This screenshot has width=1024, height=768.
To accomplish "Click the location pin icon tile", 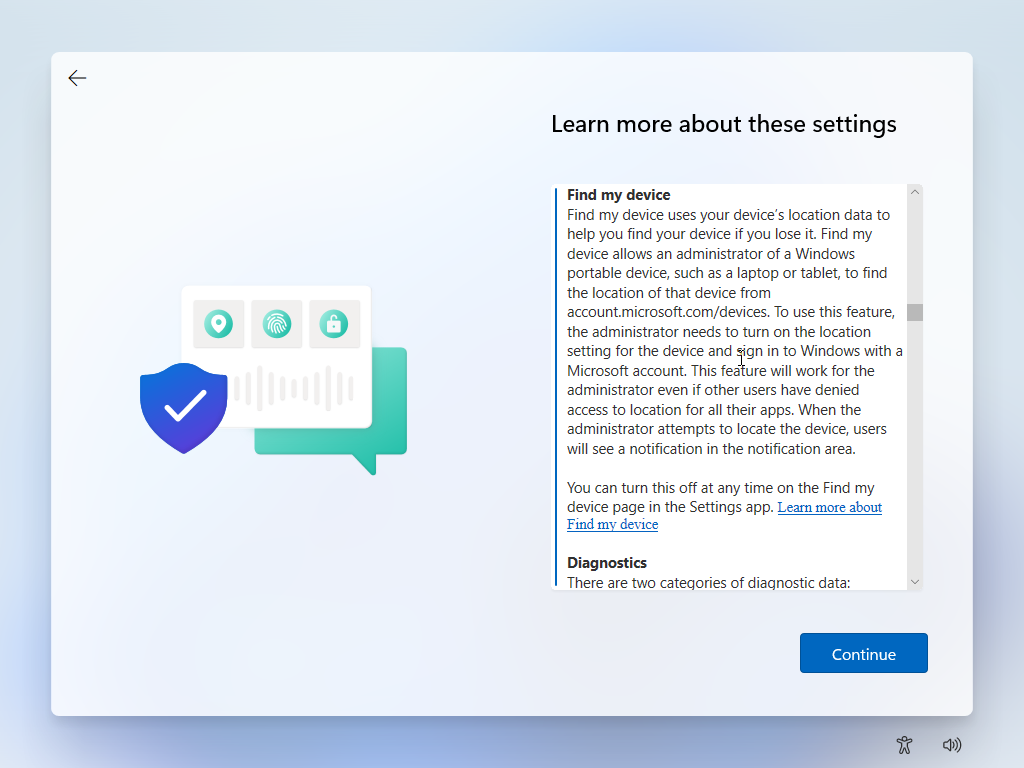I will click(x=218, y=324).
